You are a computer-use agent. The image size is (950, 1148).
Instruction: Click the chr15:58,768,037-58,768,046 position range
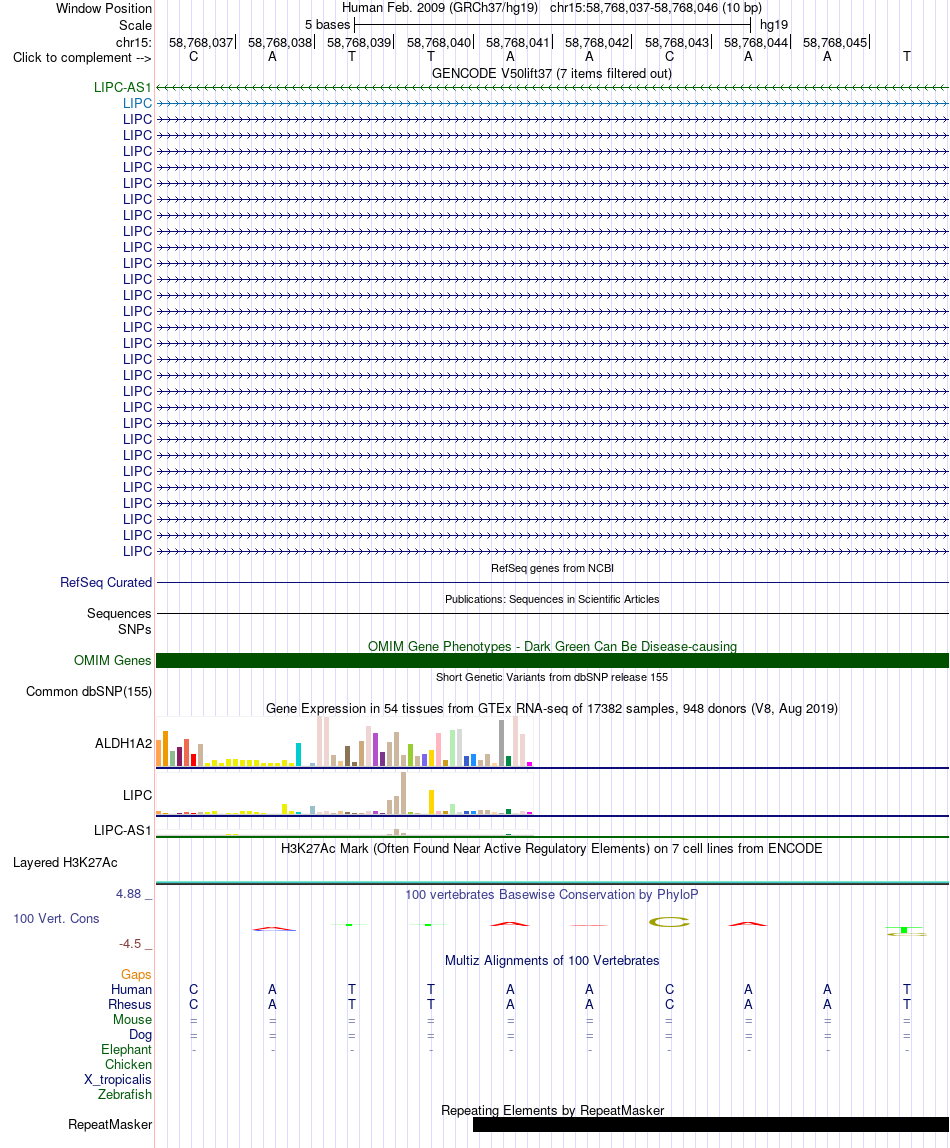coord(656,8)
